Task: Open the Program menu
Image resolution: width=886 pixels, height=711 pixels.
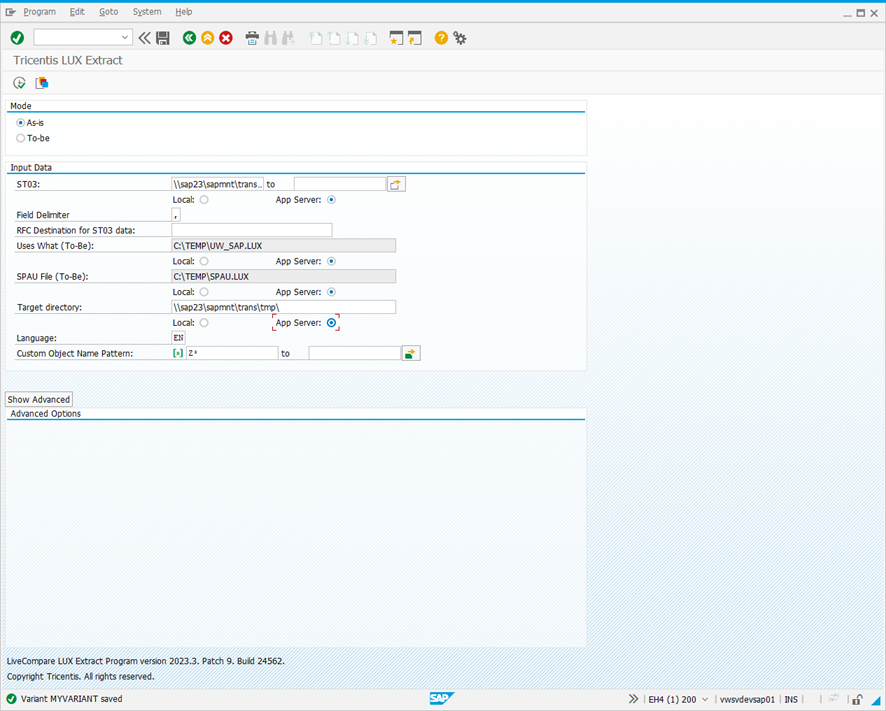Action: coord(39,11)
